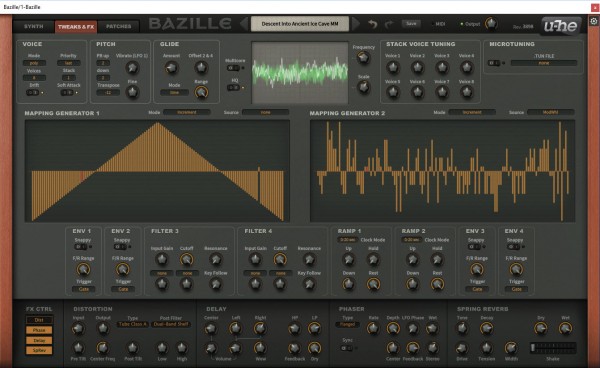Click the Vibrato (LFO 1) knob
Screen dimensions: 600x368
132,68
